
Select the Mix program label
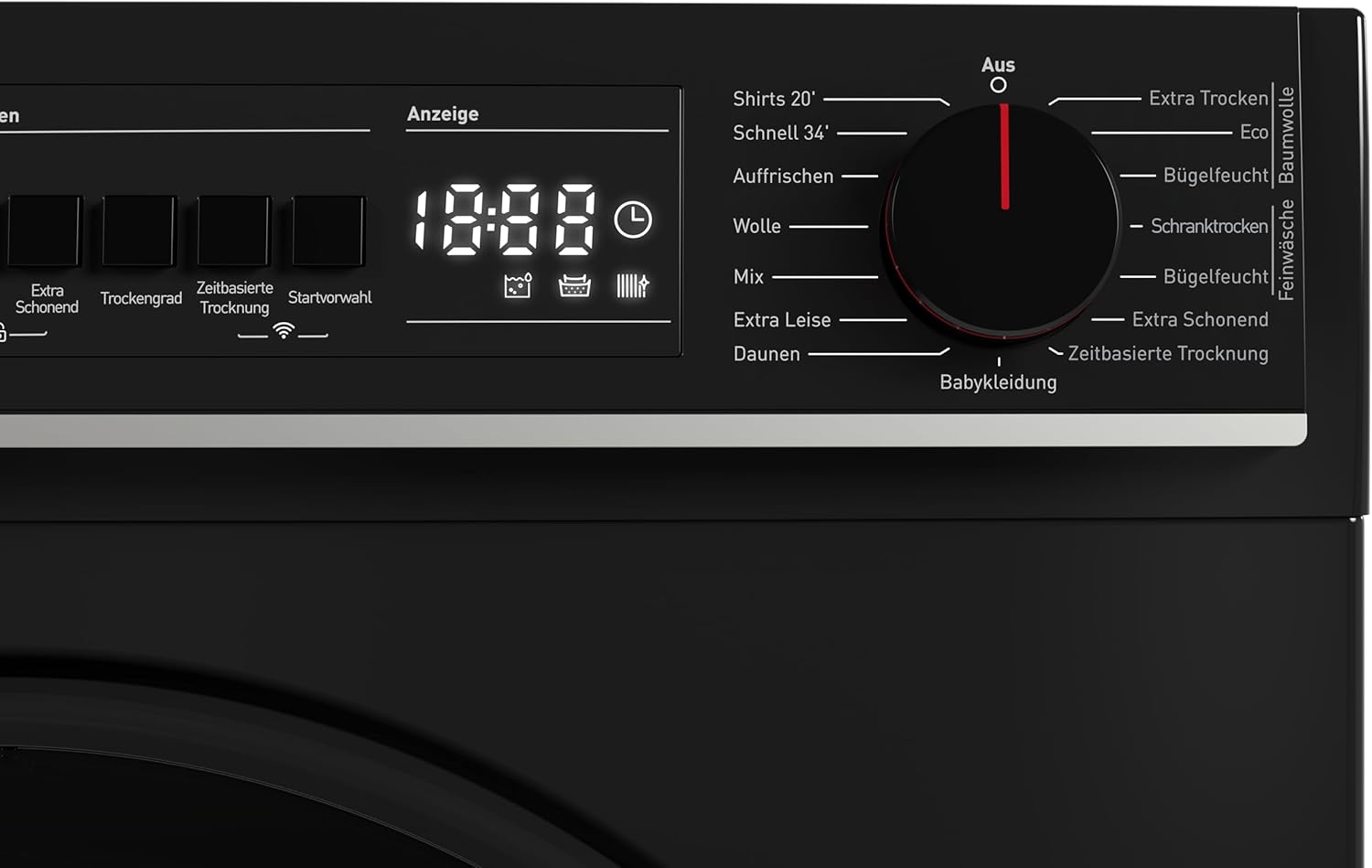coord(748,276)
